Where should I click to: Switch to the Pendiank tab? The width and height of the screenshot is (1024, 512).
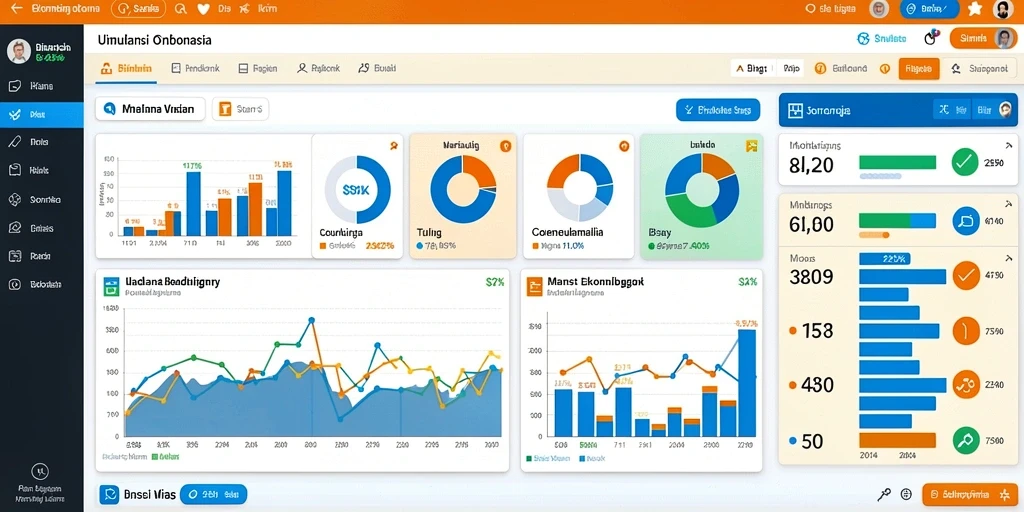195,68
